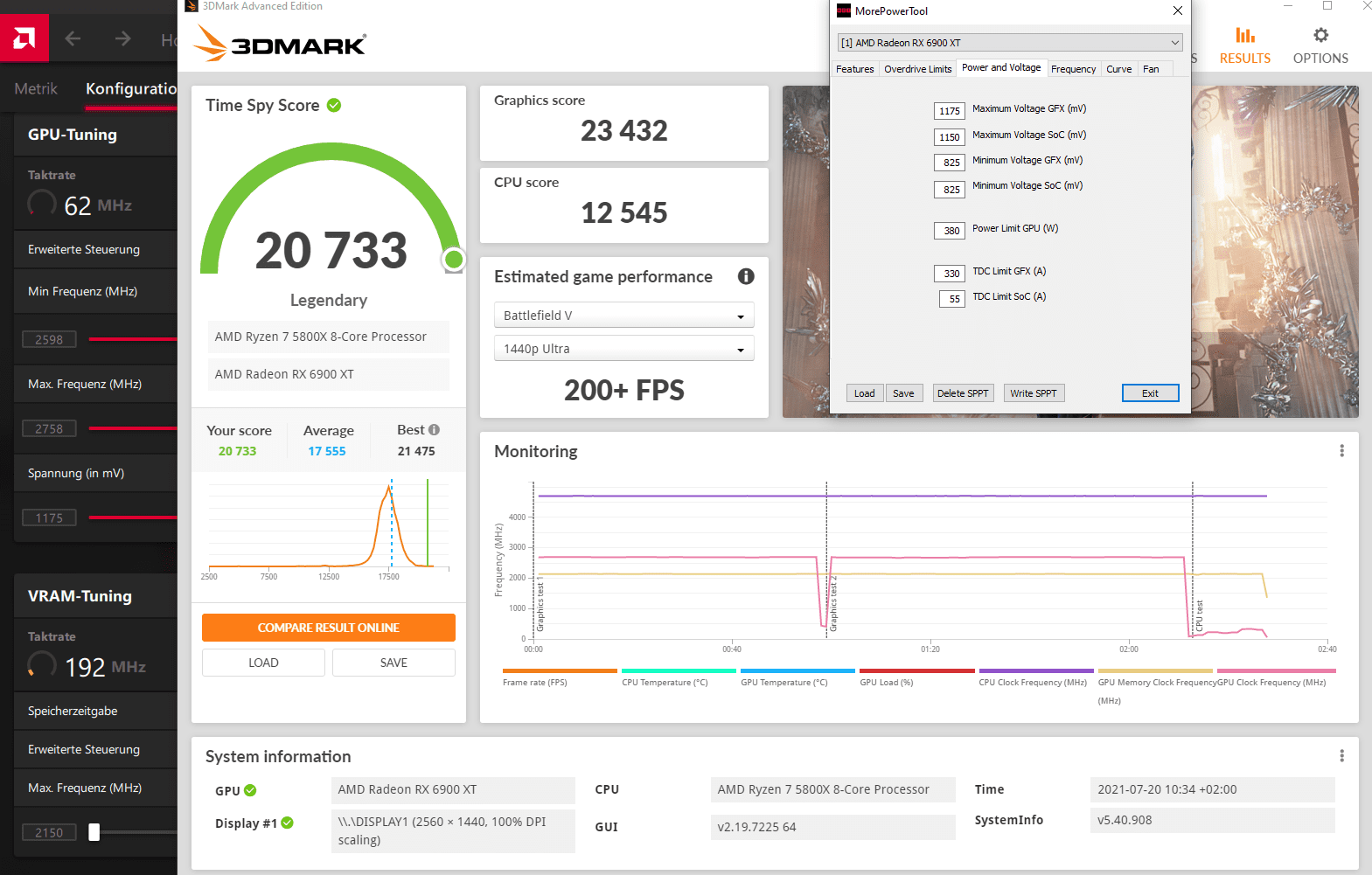Click the Save button in MorePowerTool
1372x875 pixels.
tap(903, 393)
